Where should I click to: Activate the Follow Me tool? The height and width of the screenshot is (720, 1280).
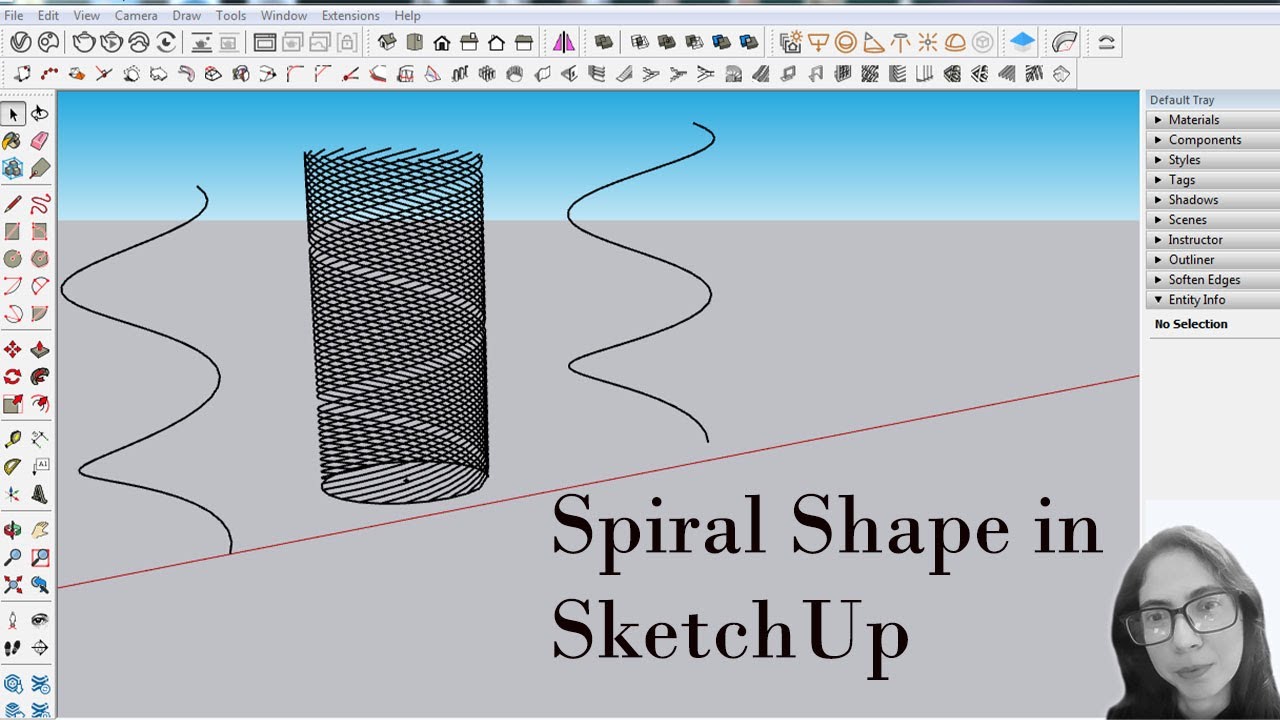point(40,377)
